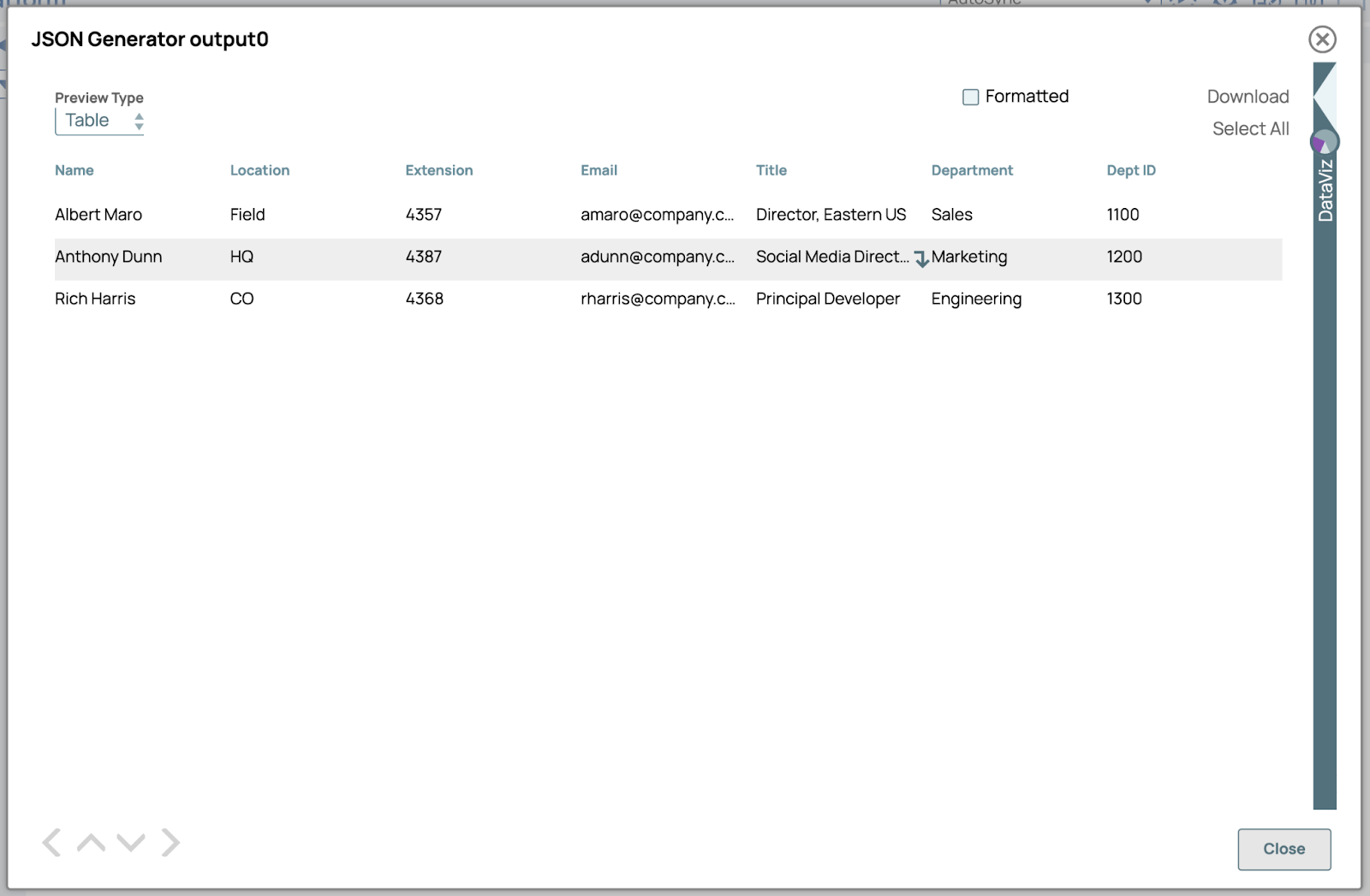Select the Rich Harris row
Image resolution: width=1370 pixels, height=896 pixels.
tap(95, 299)
